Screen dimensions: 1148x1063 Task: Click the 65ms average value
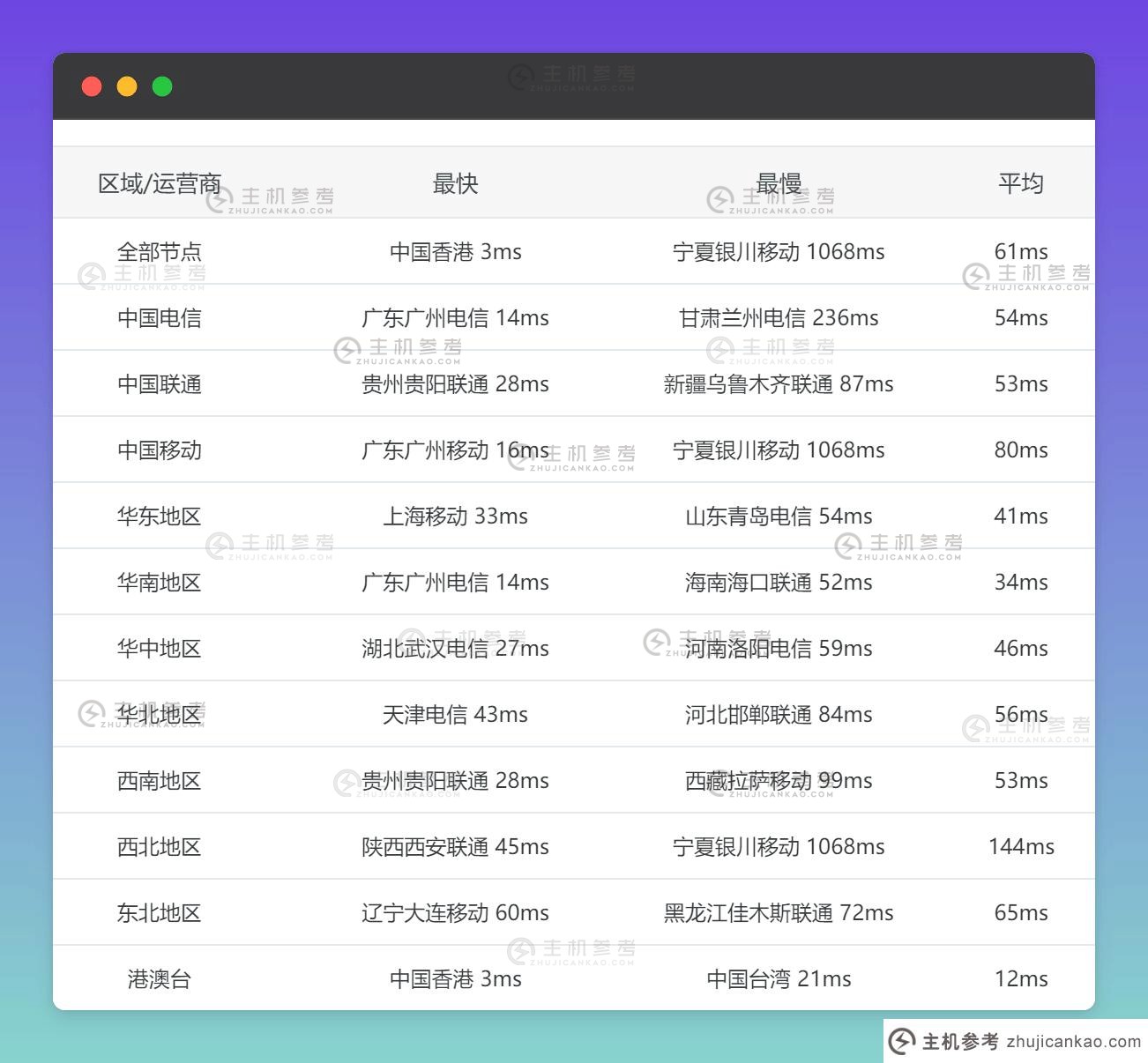(1021, 913)
